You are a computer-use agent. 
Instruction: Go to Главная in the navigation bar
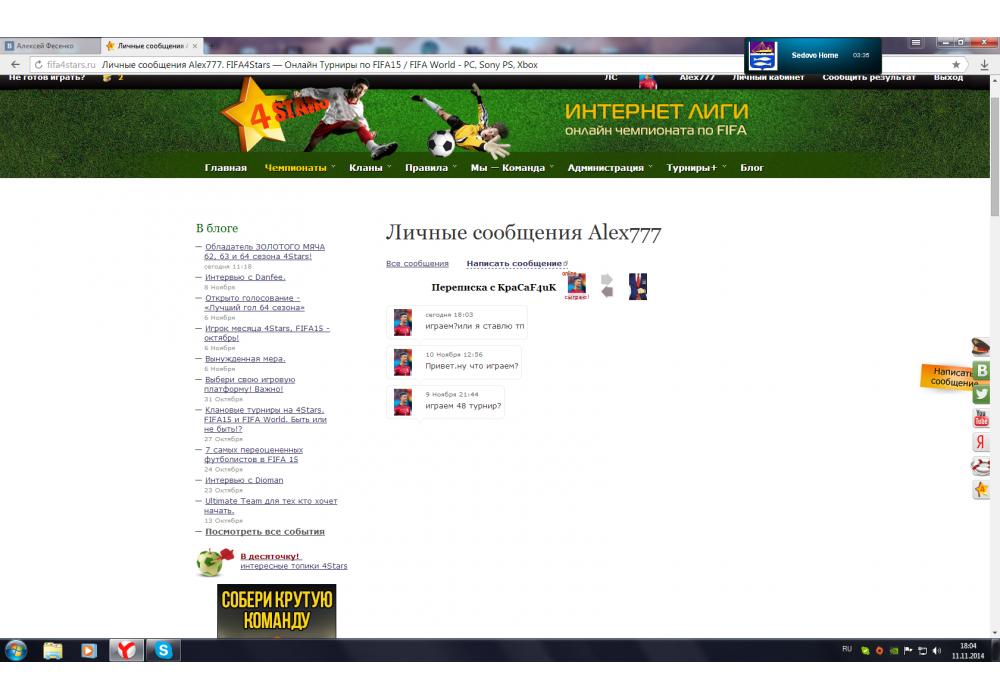click(225, 168)
